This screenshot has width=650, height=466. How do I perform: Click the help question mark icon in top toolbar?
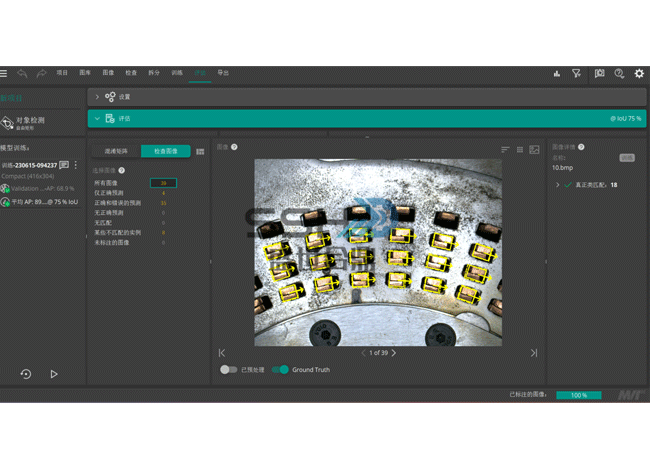619,73
